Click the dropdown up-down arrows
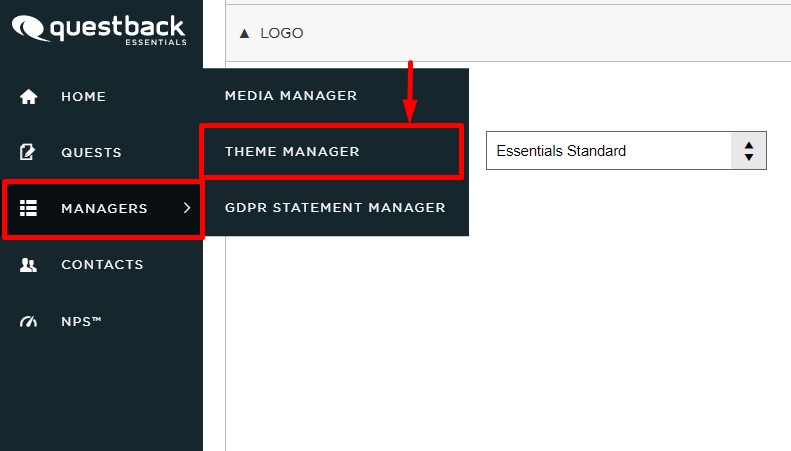 tap(749, 151)
